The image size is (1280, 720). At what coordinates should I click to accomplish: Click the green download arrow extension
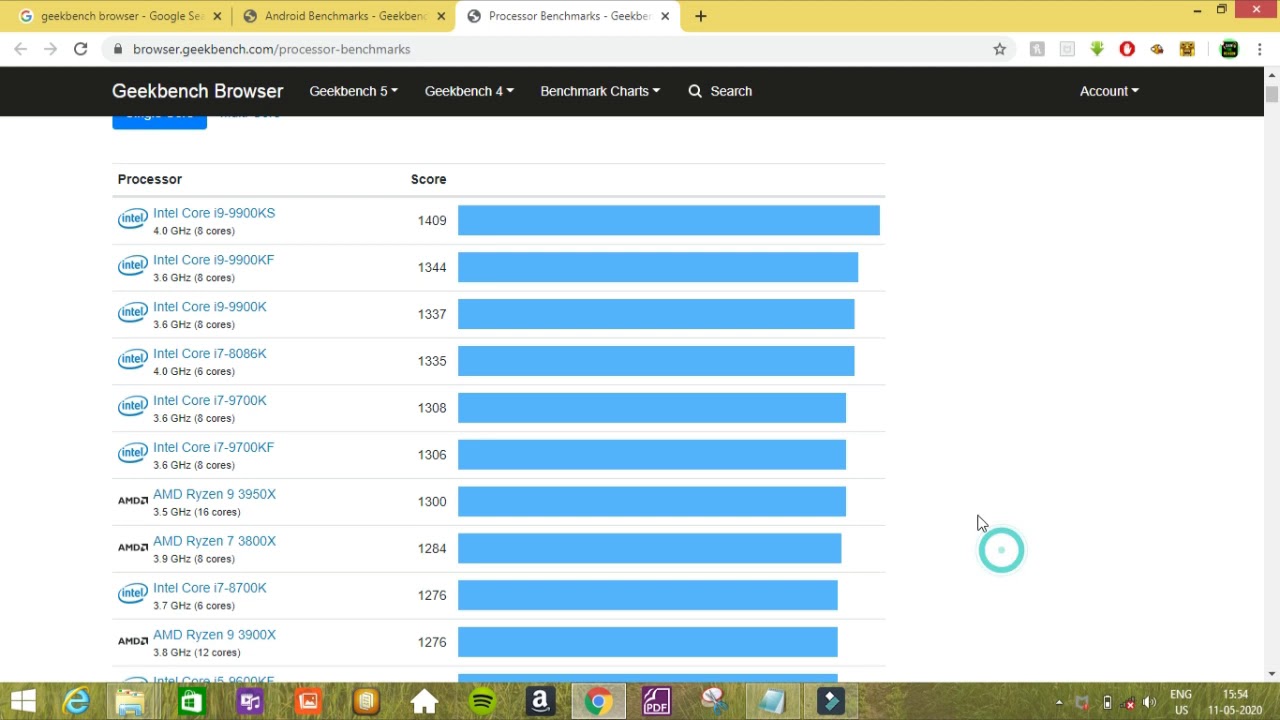coord(1097,49)
